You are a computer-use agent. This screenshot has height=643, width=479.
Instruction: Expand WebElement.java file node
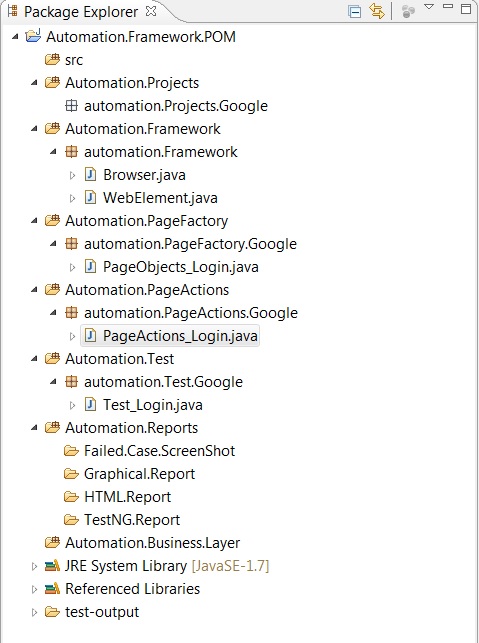(73, 198)
